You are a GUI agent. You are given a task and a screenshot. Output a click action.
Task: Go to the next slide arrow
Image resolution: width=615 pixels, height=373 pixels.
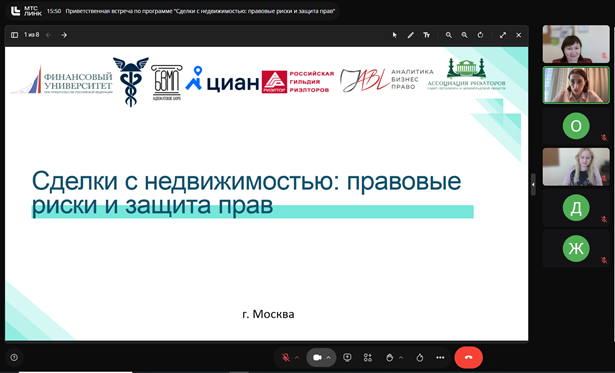(x=64, y=35)
